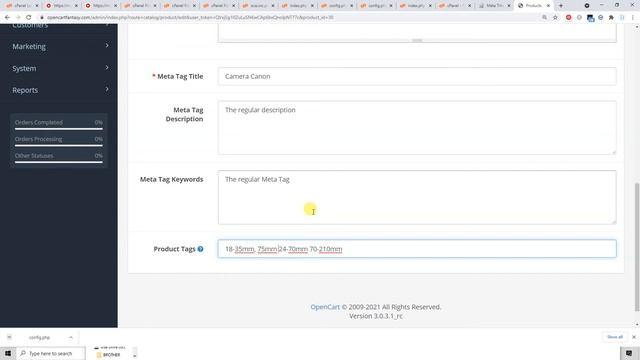
Task: Click the page vertical scrollbar thumb
Action: [637, 247]
